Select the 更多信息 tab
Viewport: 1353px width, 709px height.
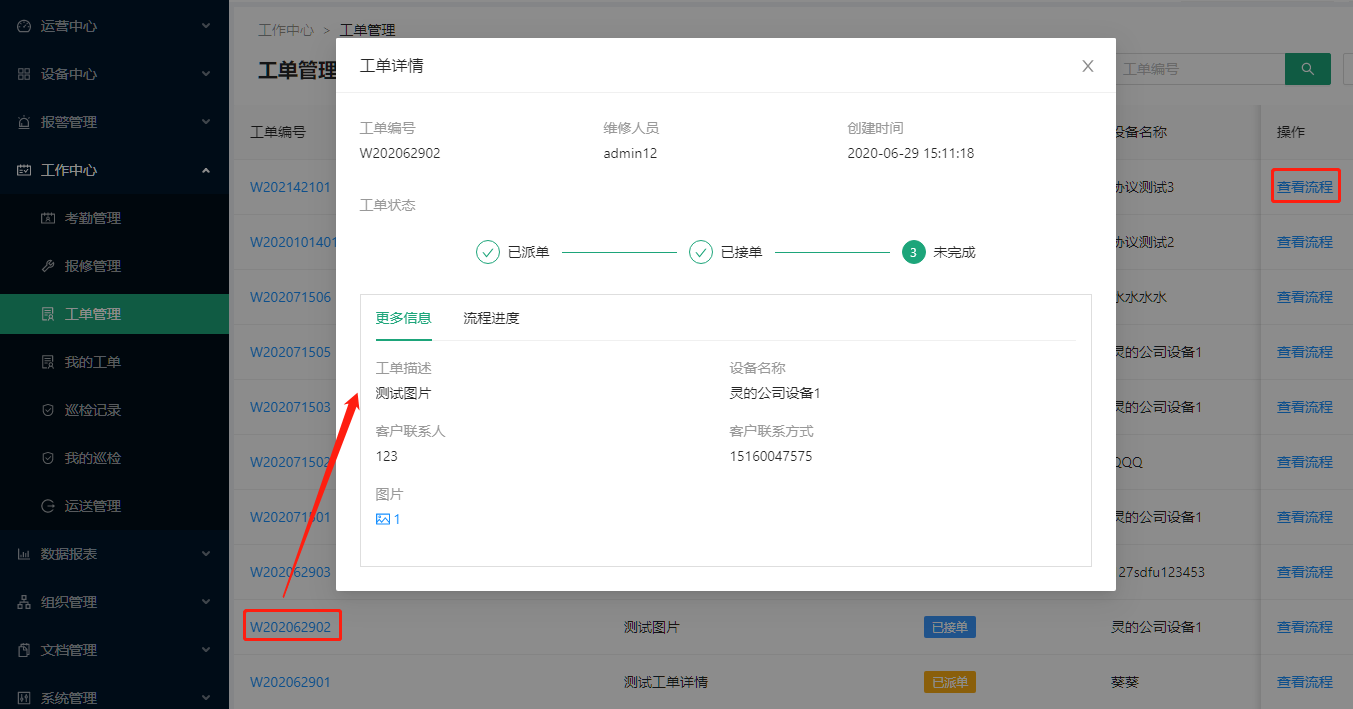[403, 318]
